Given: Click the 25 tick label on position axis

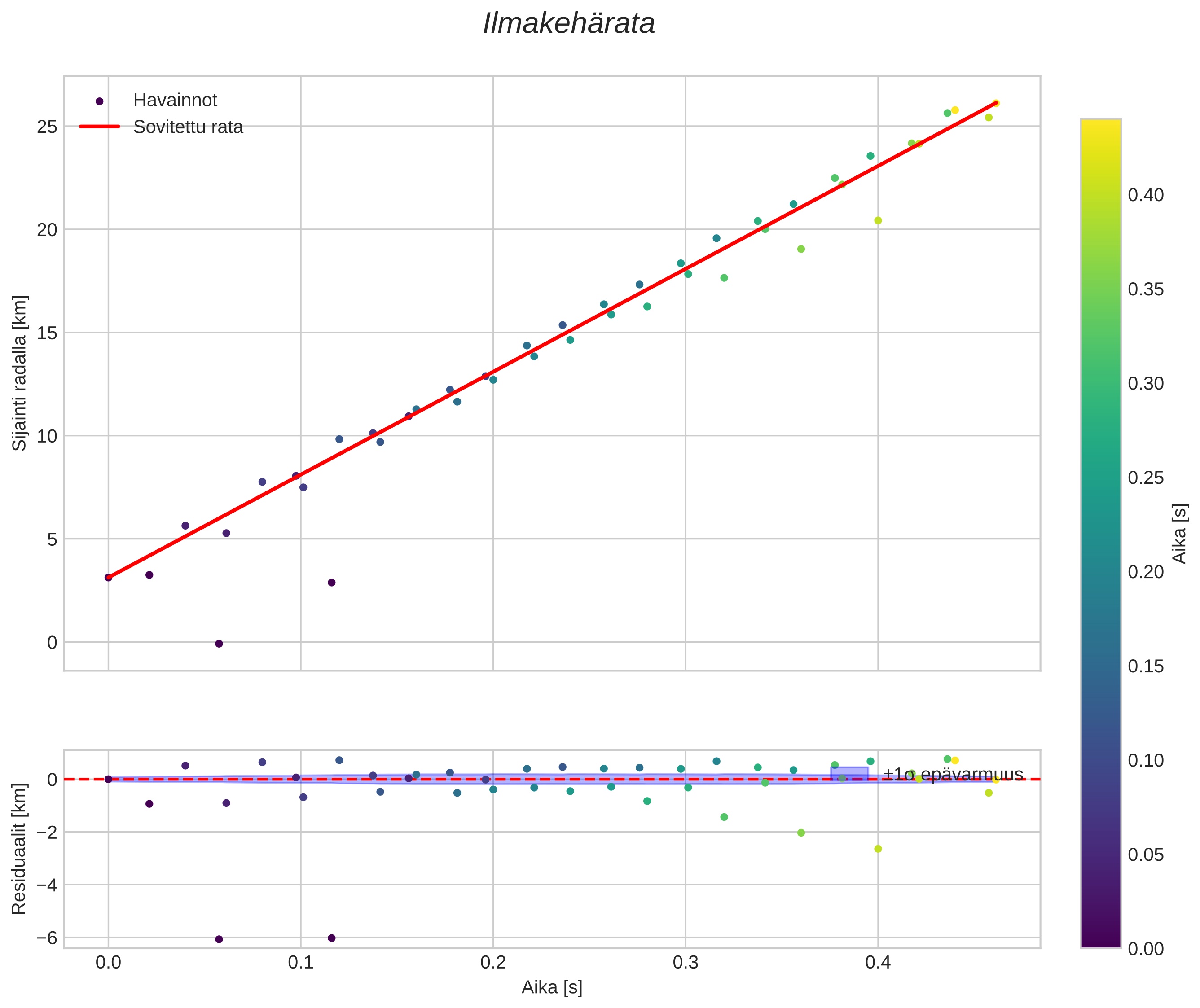Looking at the screenshot, I should (x=48, y=127).
